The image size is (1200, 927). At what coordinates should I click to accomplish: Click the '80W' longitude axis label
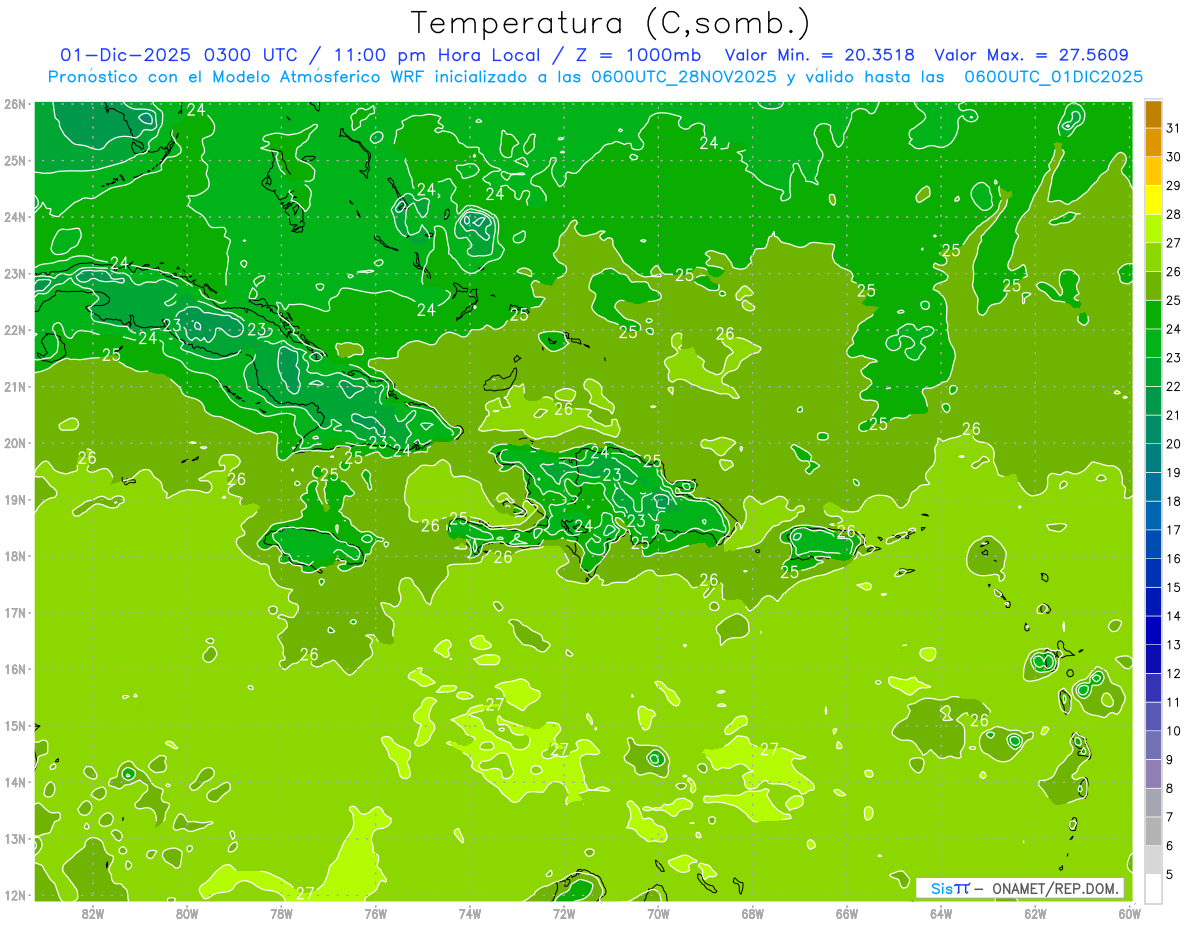click(x=187, y=913)
